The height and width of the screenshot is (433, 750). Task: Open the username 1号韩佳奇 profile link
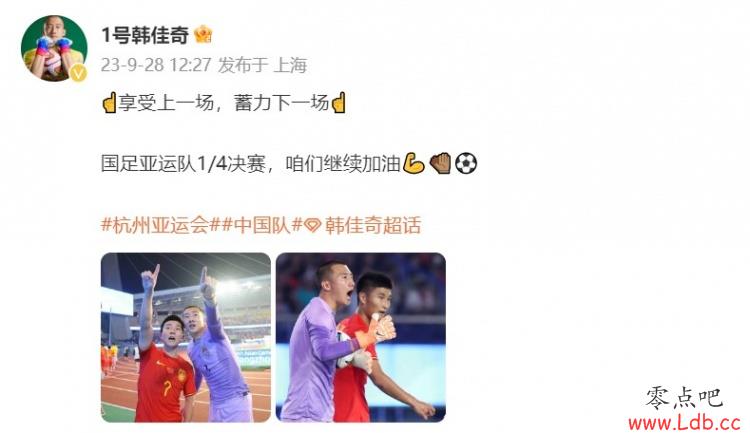pyautogui.click(x=145, y=35)
